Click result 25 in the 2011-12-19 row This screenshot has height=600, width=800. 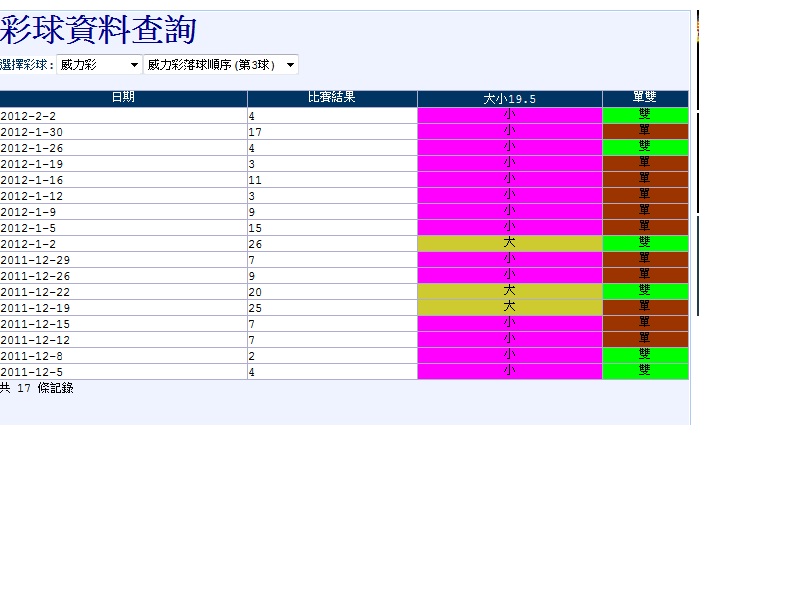click(x=332, y=308)
